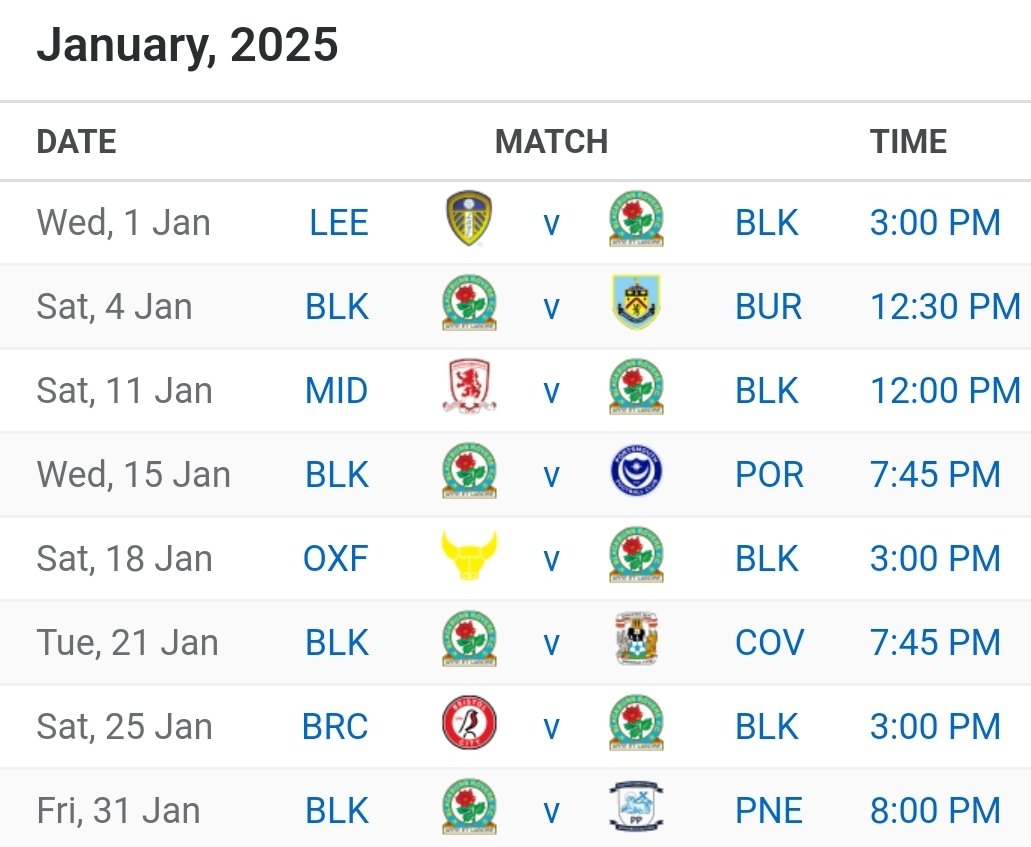Viewport: 1031px width, 847px height.
Task: Open the Oxford United yellow ox logo
Action: tap(469, 556)
